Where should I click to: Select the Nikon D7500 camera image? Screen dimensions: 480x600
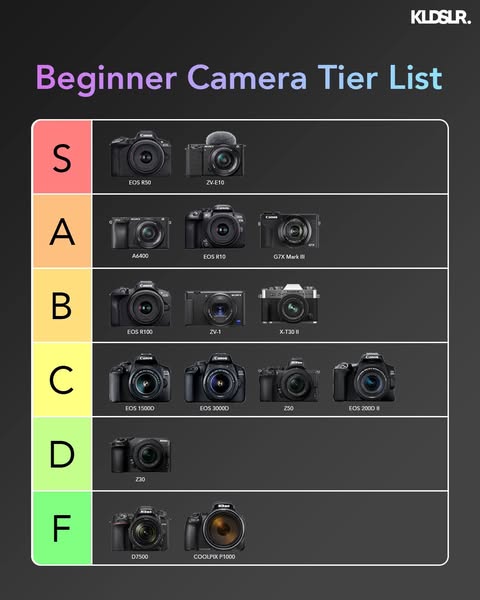140,528
